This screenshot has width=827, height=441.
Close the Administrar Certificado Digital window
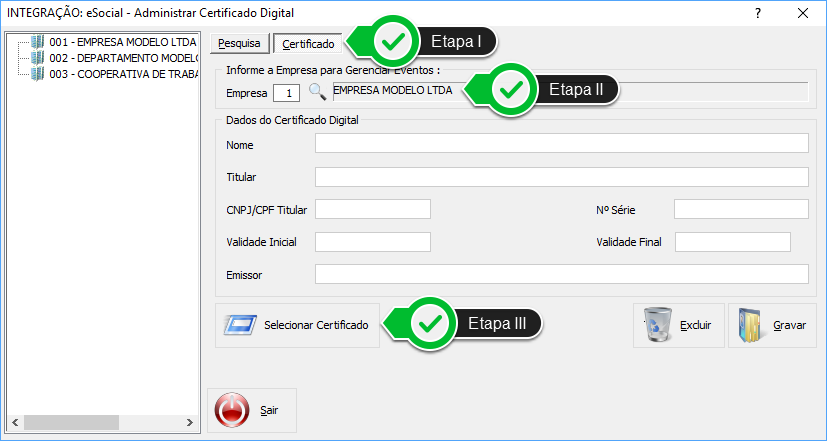click(x=803, y=13)
